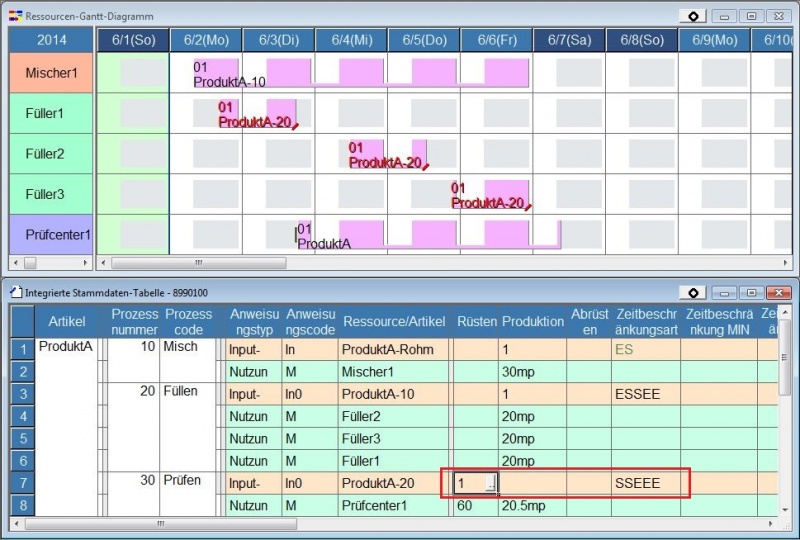Open the Ressourcen-Gantt-Diagramm window system icon

coord(14,16)
